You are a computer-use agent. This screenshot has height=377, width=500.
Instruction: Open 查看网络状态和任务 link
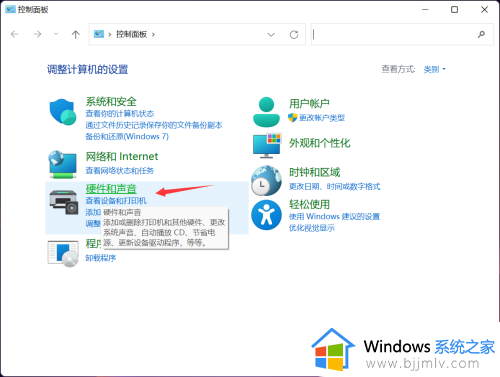120,171
